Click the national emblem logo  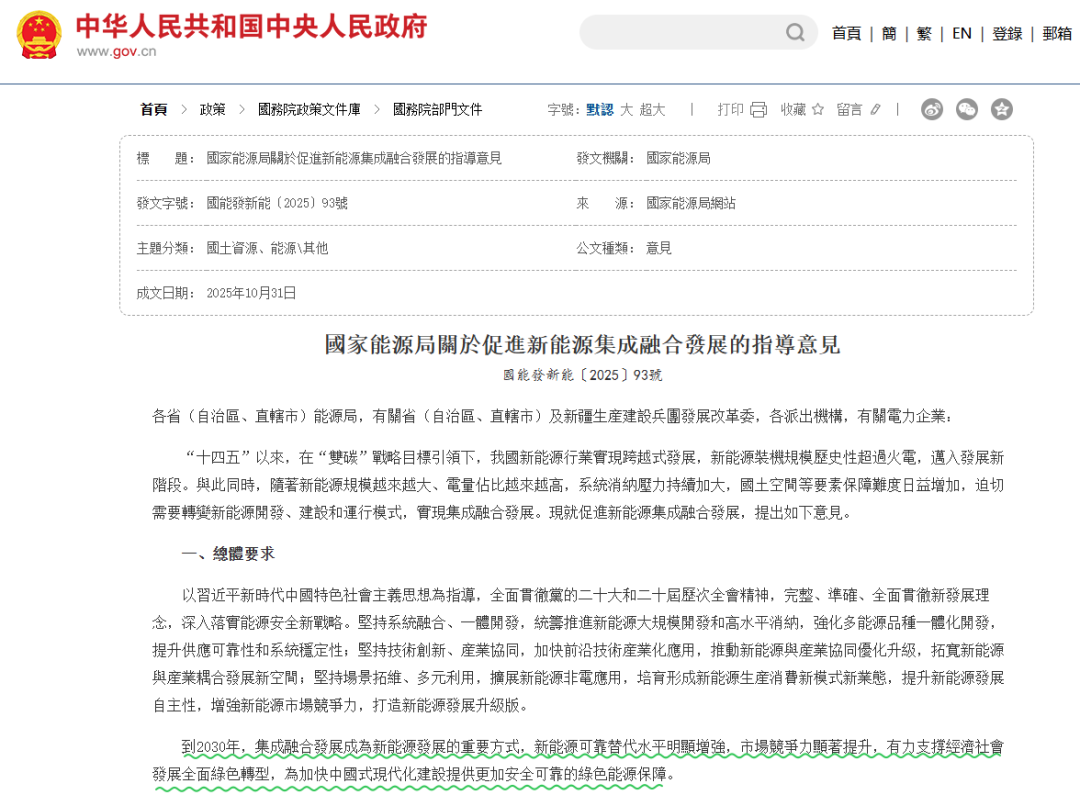tap(39, 35)
